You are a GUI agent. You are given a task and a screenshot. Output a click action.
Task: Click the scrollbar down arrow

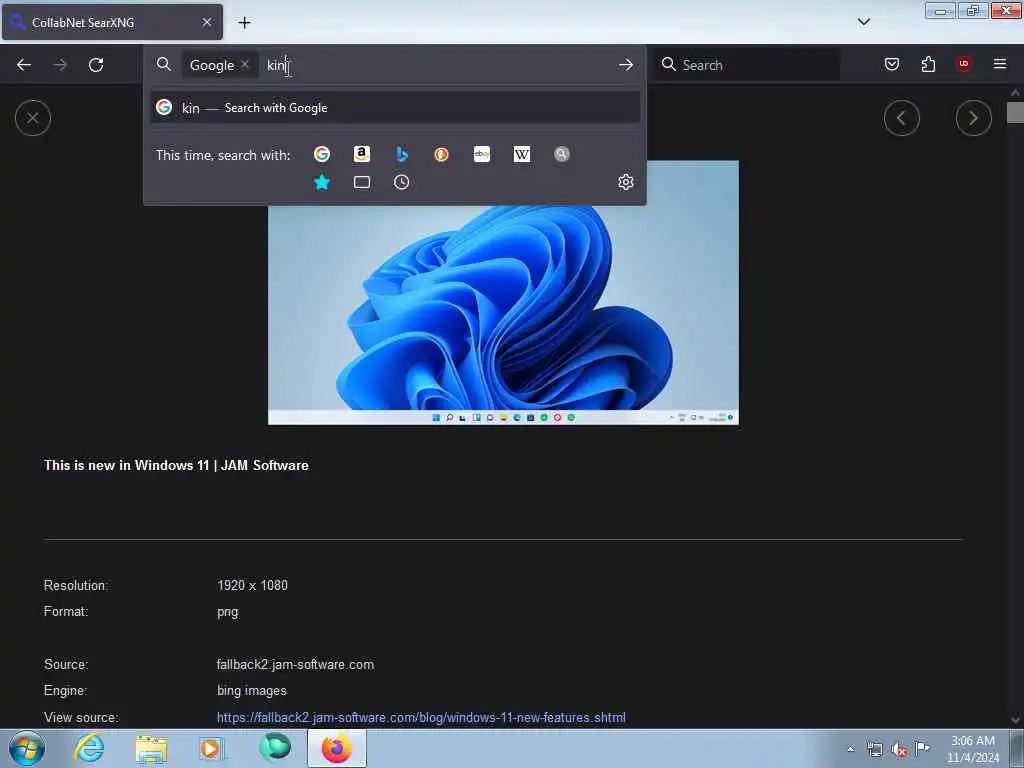pos(1015,720)
